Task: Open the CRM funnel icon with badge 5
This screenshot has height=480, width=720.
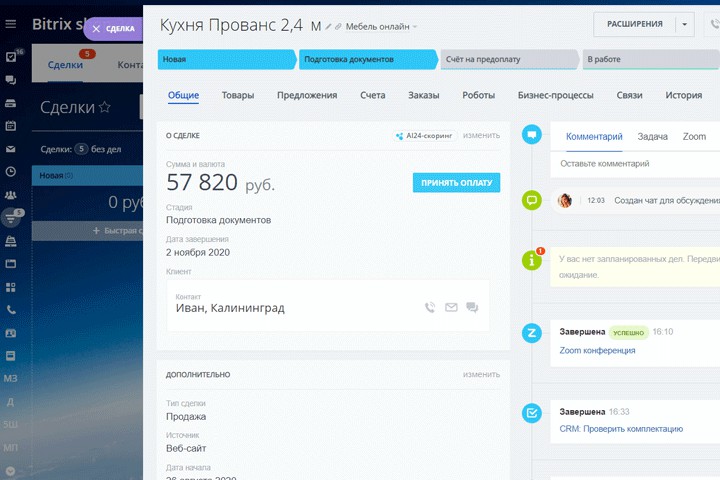Action: [11, 218]
